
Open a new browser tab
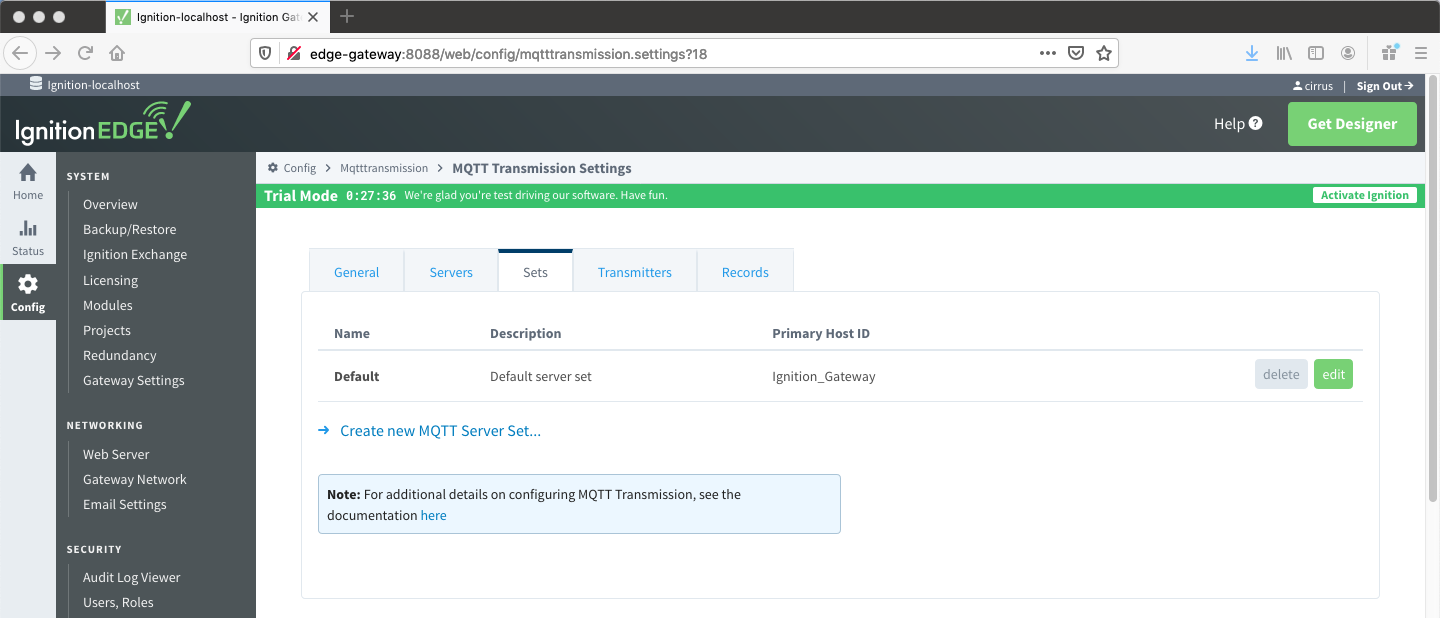347,16
